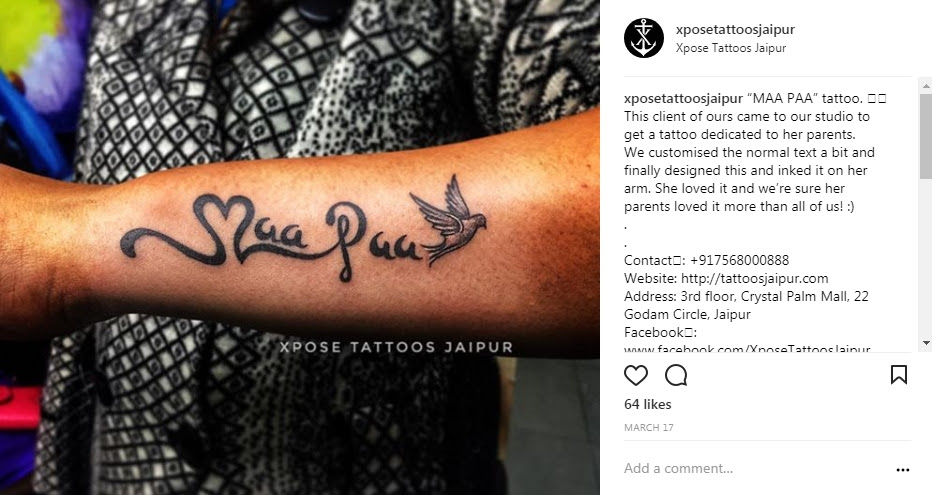The height and width of the screenshot is (495, 932).
Task: Save the post with the bookmark icon
Action: [x=899, y=375]
